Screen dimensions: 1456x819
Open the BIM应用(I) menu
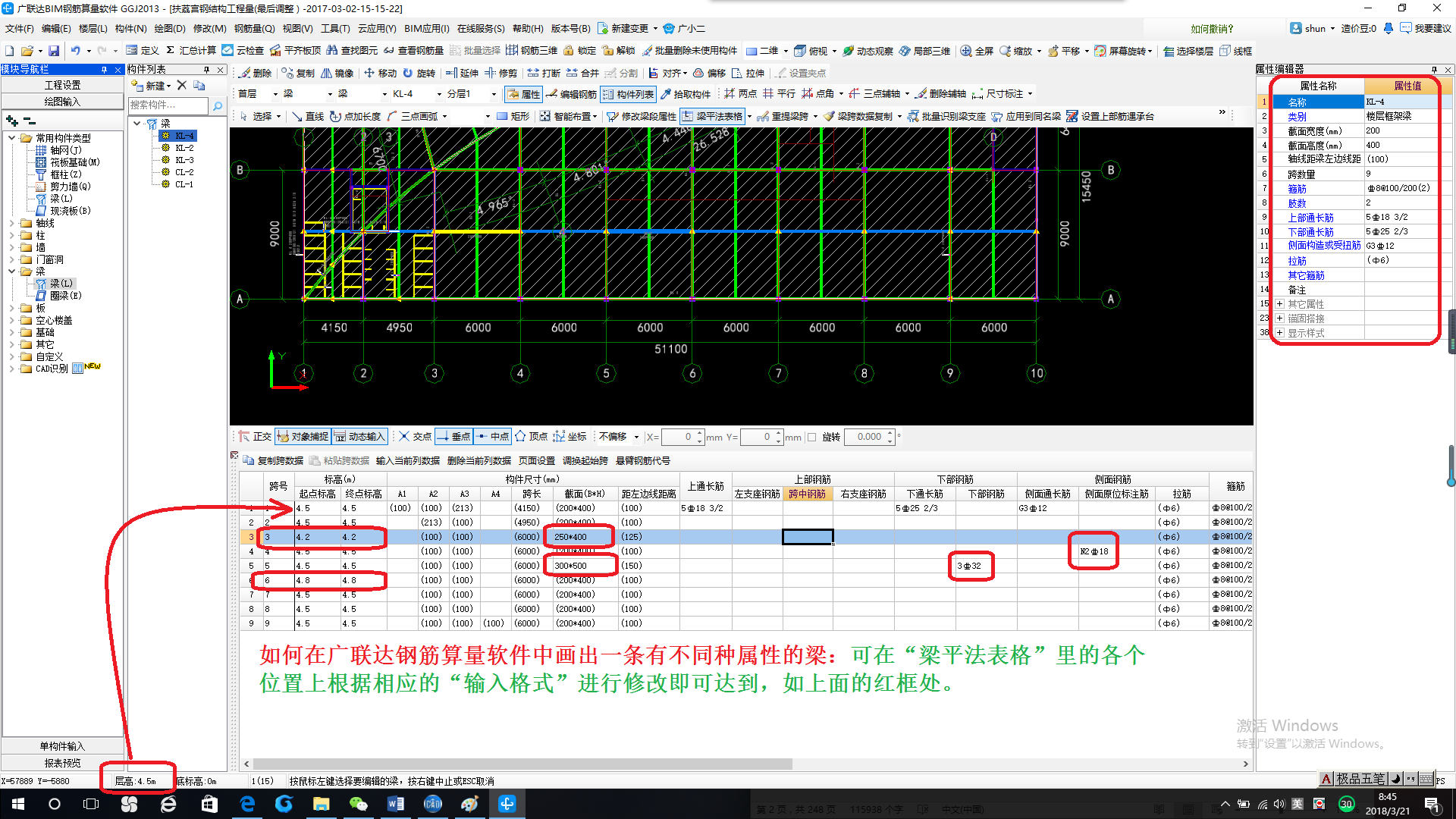pos(426,28)
